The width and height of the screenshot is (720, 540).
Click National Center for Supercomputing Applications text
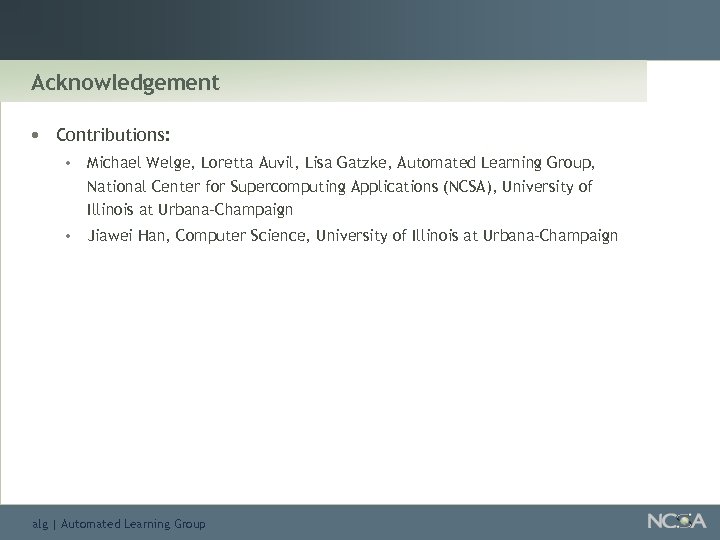(x=262, y=186)
